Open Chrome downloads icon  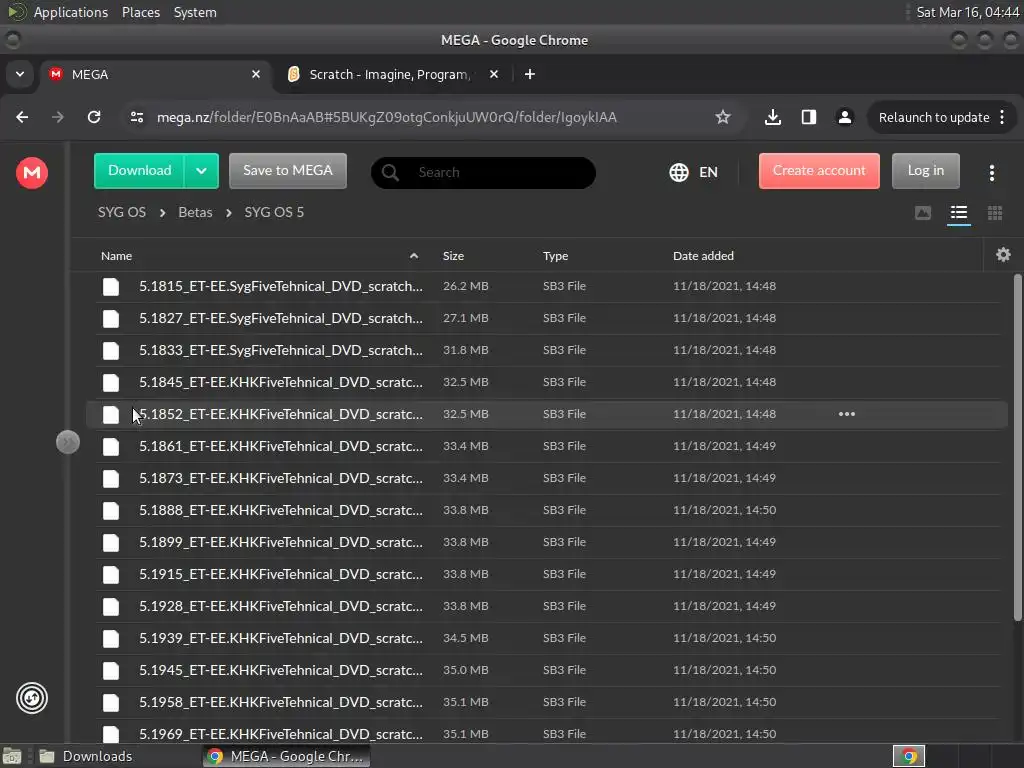(773, 118)
